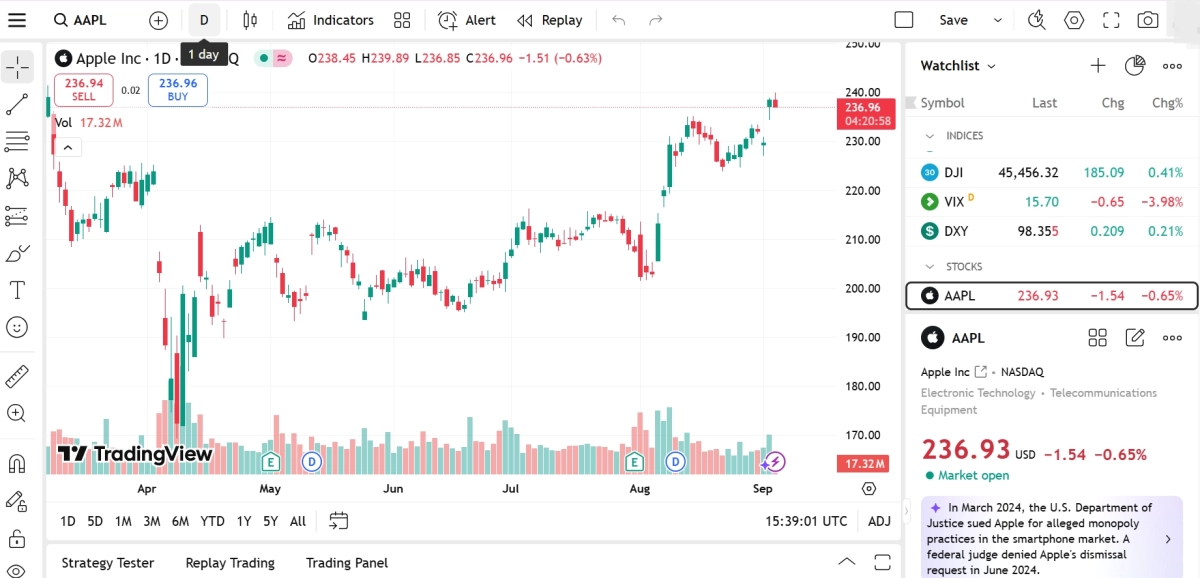Click the ruler measure tool
1200x578 pixels.
(x=17, y=376)
